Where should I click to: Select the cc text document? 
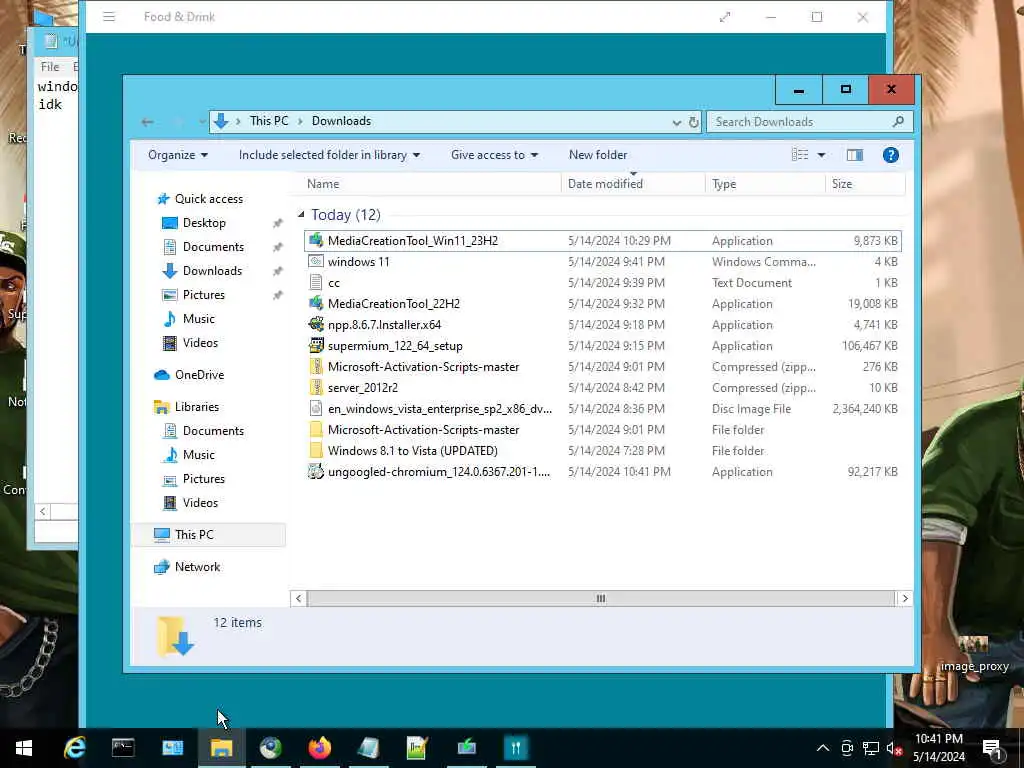point(602,282)
